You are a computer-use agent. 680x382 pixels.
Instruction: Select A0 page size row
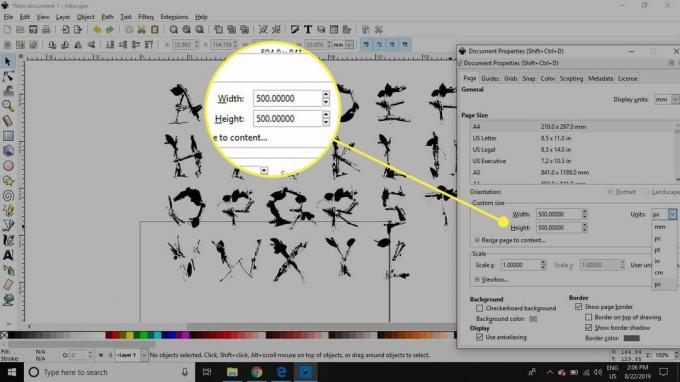(572, 172)
